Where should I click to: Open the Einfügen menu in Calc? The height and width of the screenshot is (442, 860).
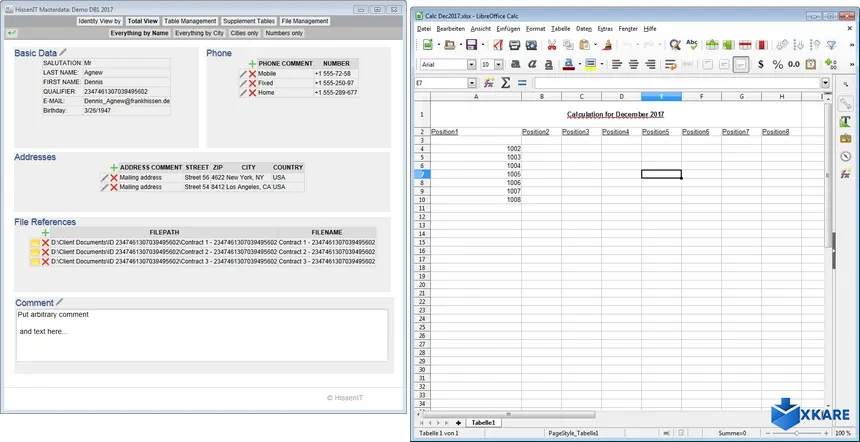click(508, 29)
